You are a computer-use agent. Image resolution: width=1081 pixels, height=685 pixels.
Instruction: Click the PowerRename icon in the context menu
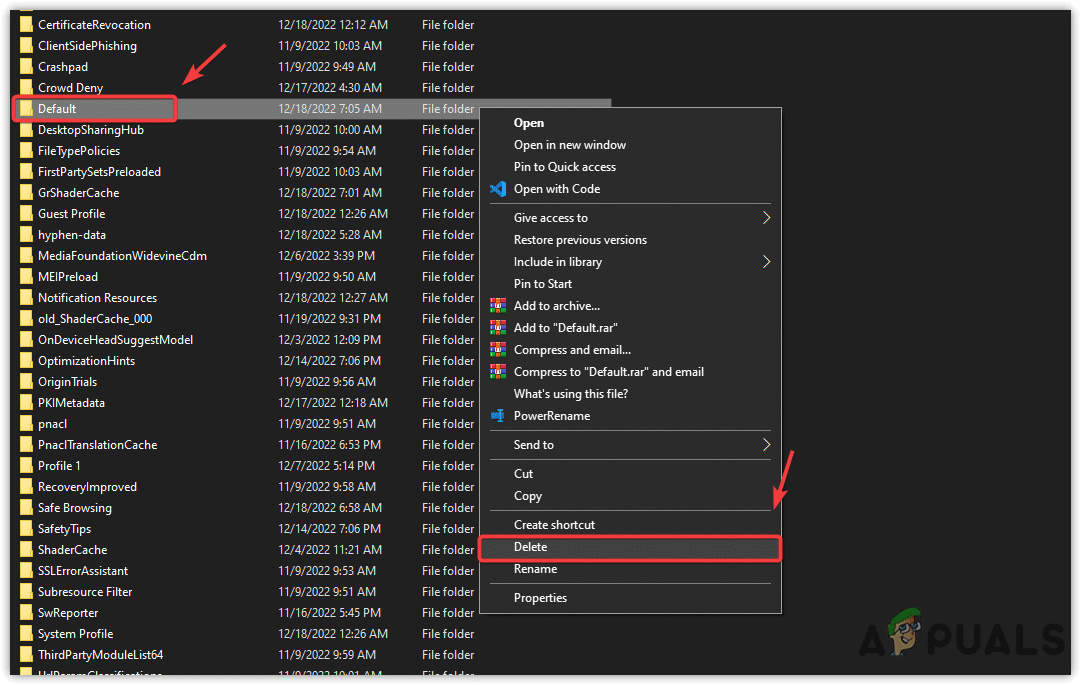click(498, 416)
